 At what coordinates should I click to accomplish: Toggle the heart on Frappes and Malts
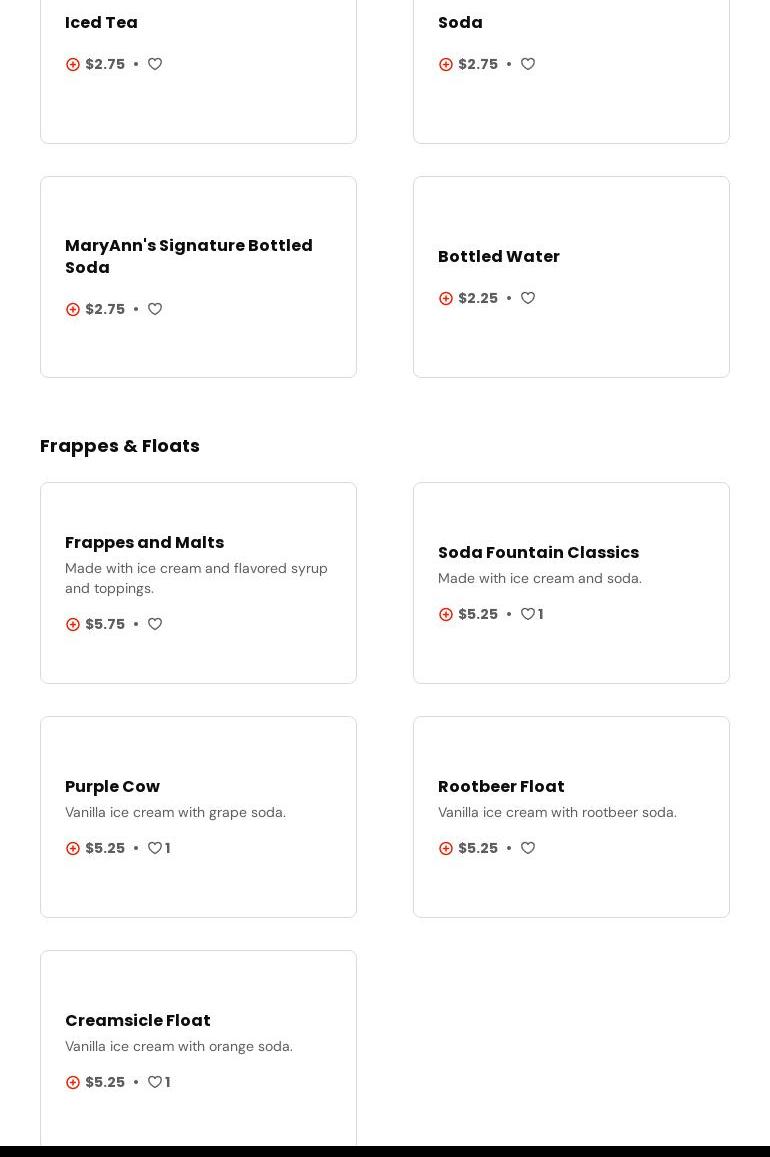[x=155, y=624]
